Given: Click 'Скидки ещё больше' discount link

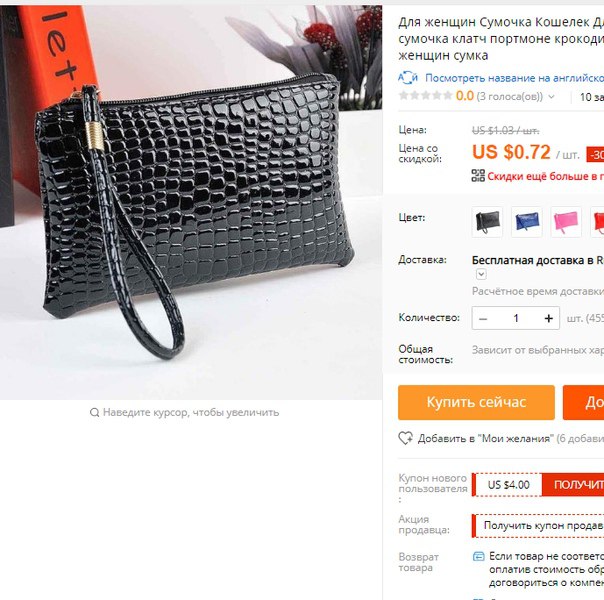Looking at the screenshot, I should click(x=545, y=176).
